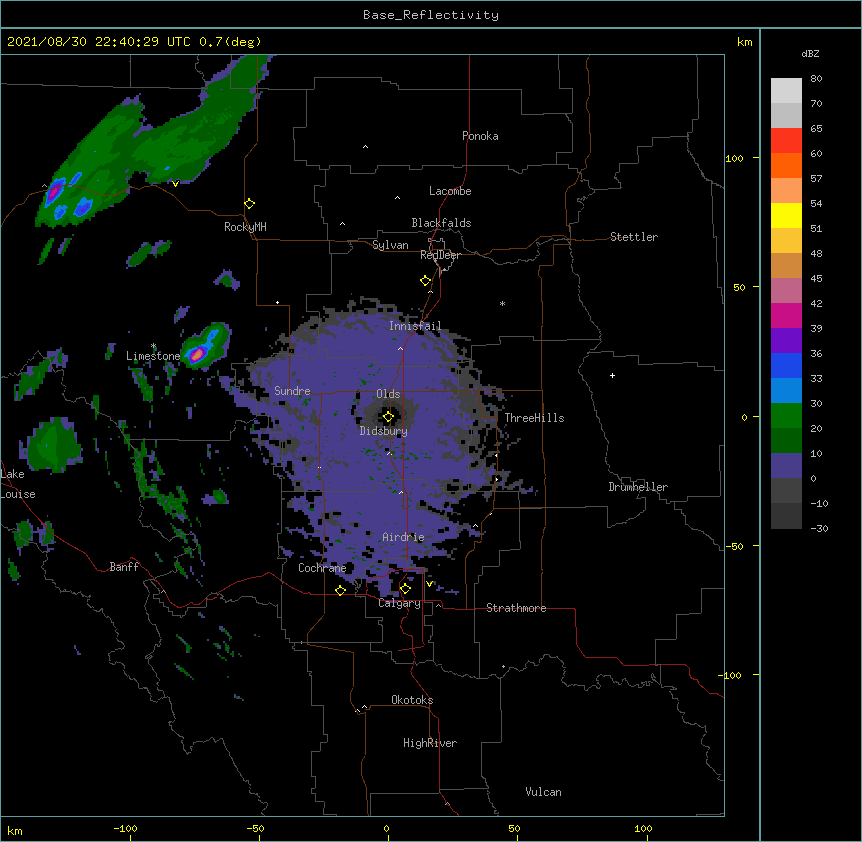Click the Vulcan label
This screenshot has width=862, height=842.
(543, 792)
